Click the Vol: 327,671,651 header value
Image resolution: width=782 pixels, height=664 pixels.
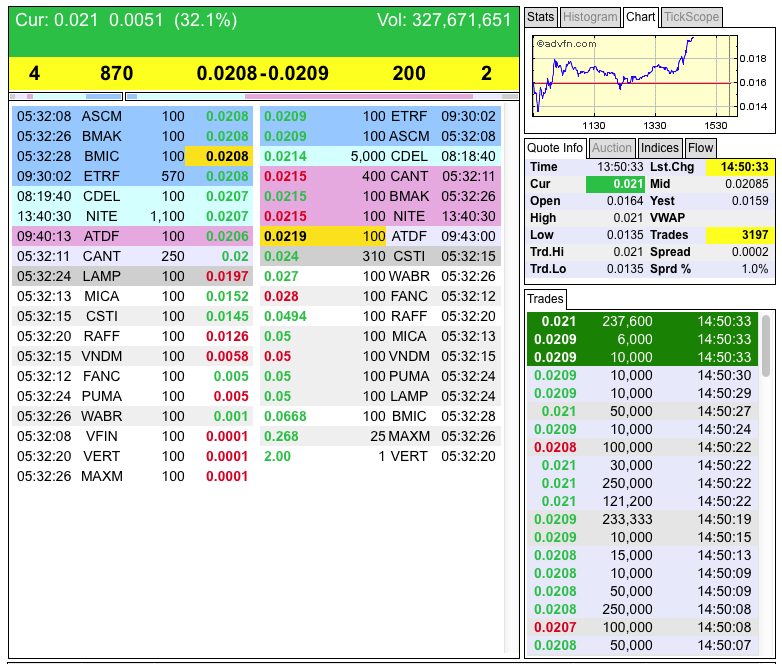point(444,20)
